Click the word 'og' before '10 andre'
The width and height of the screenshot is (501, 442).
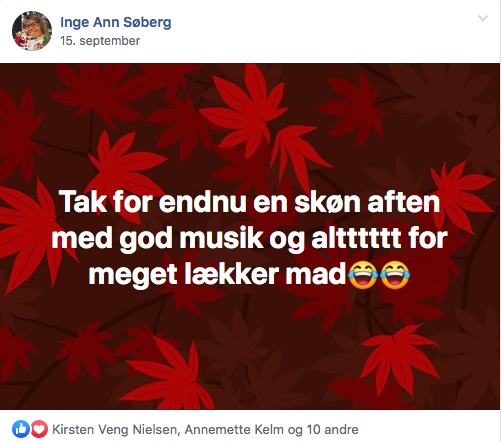pos(295,430)
